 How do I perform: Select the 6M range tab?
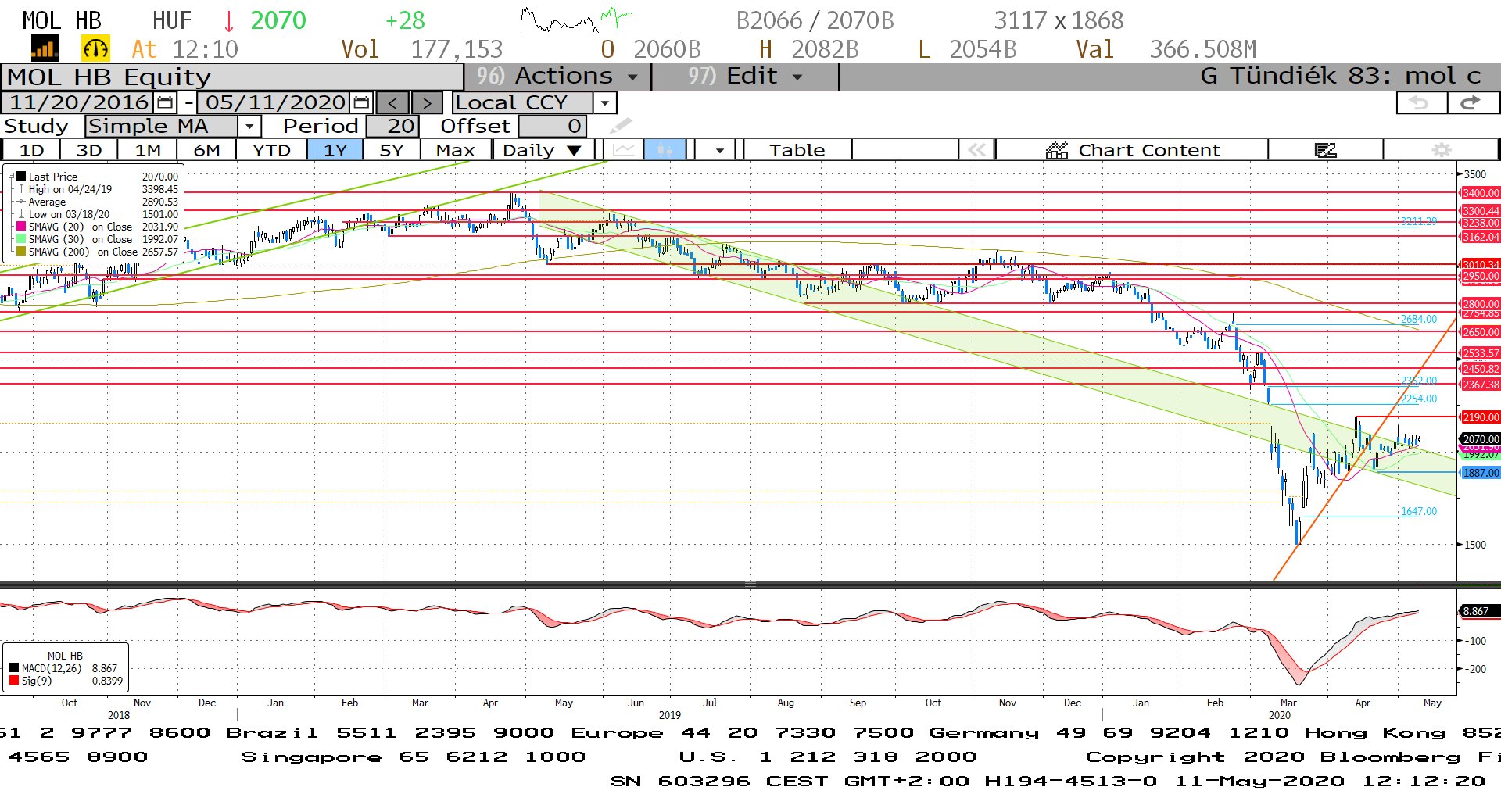[x=206, y=149]
